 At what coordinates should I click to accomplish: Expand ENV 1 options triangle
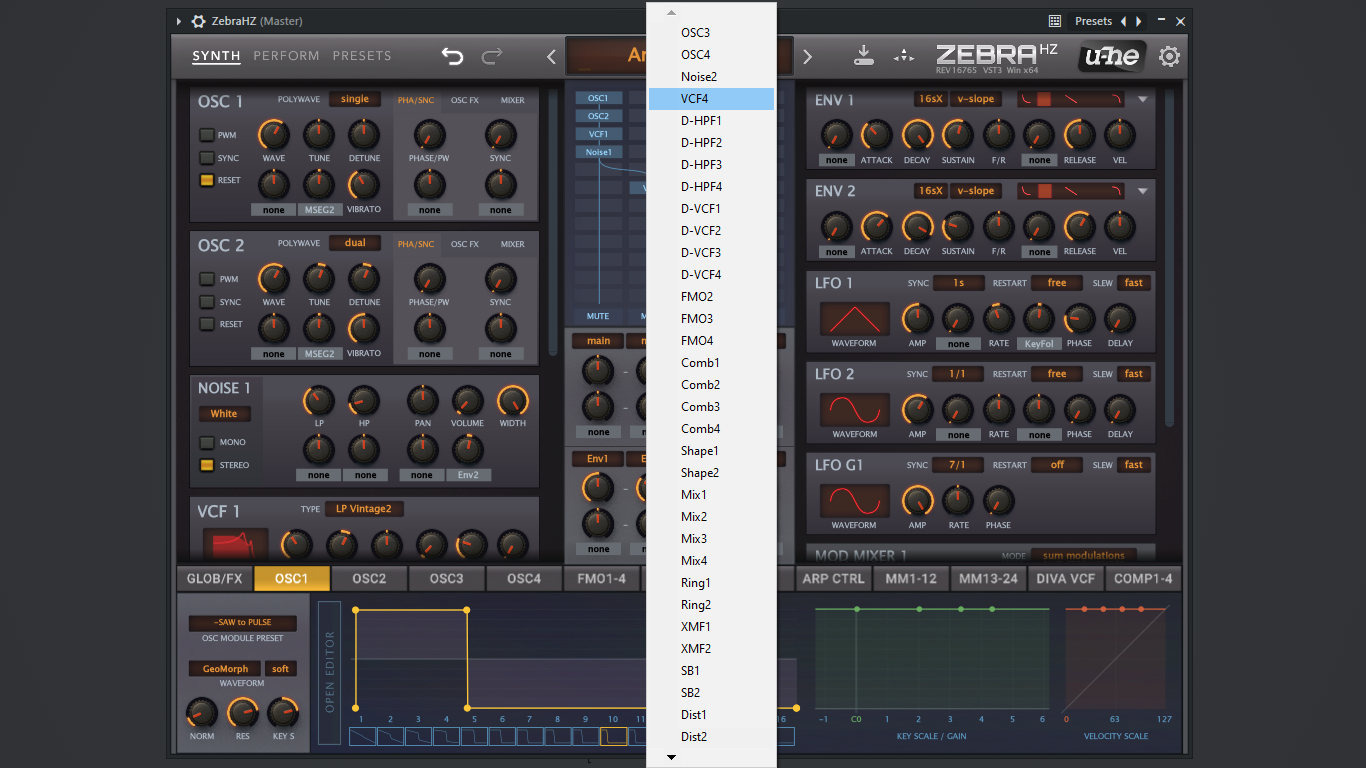point(1142,100)
